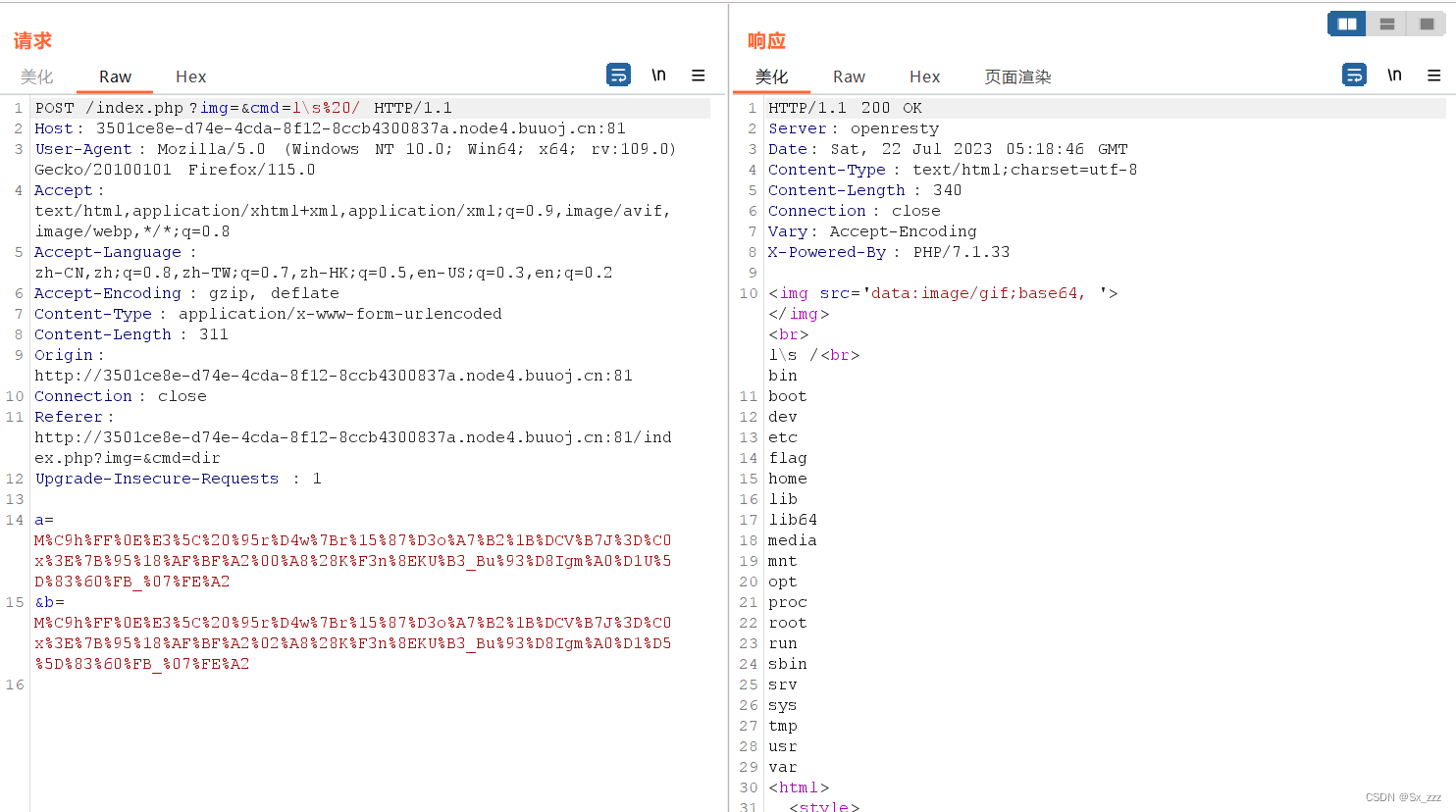Viewport: 1456px width, 812px height.
Task: Click the 'var' entry in response listing
Action: [783, 767]
